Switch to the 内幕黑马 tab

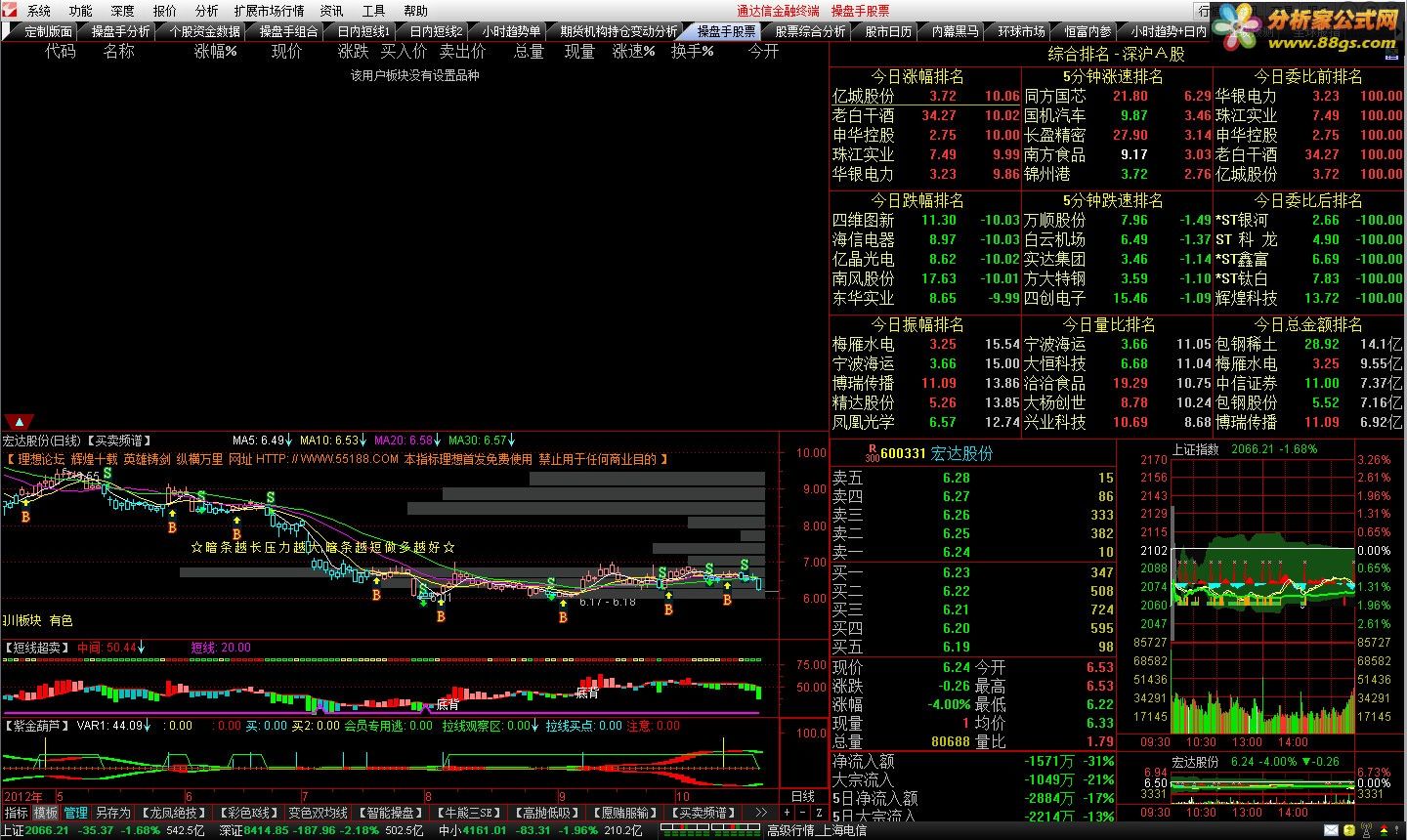click(x=955, y=31)
